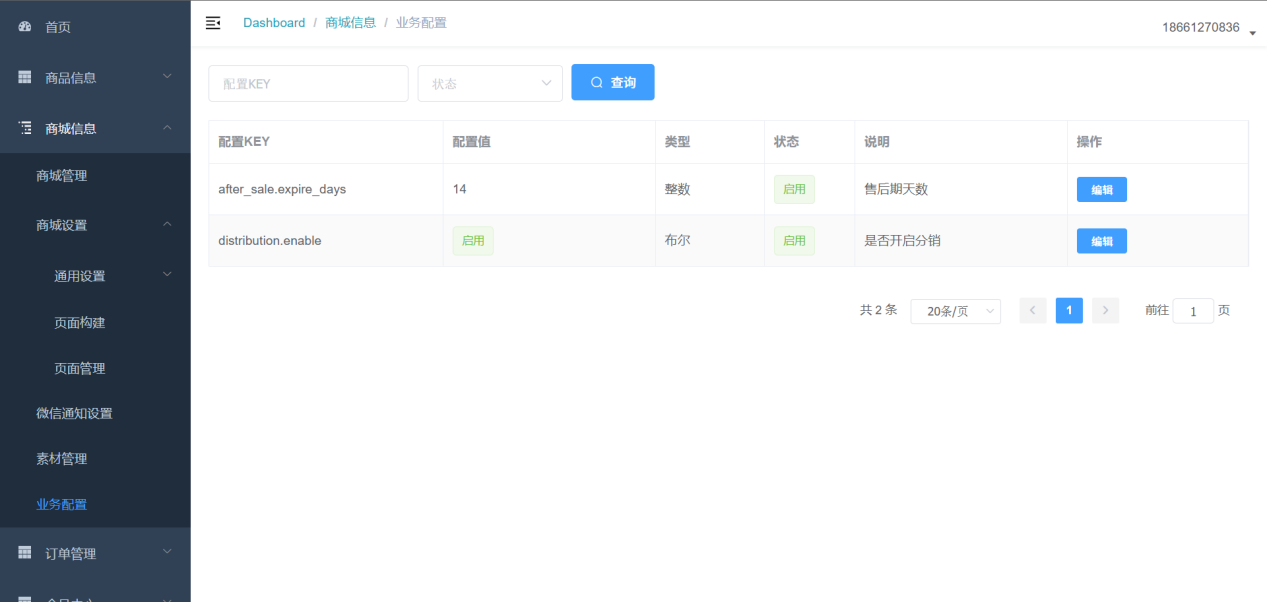
Task: Go to the previous page arrow
Action: (1033, 311)
